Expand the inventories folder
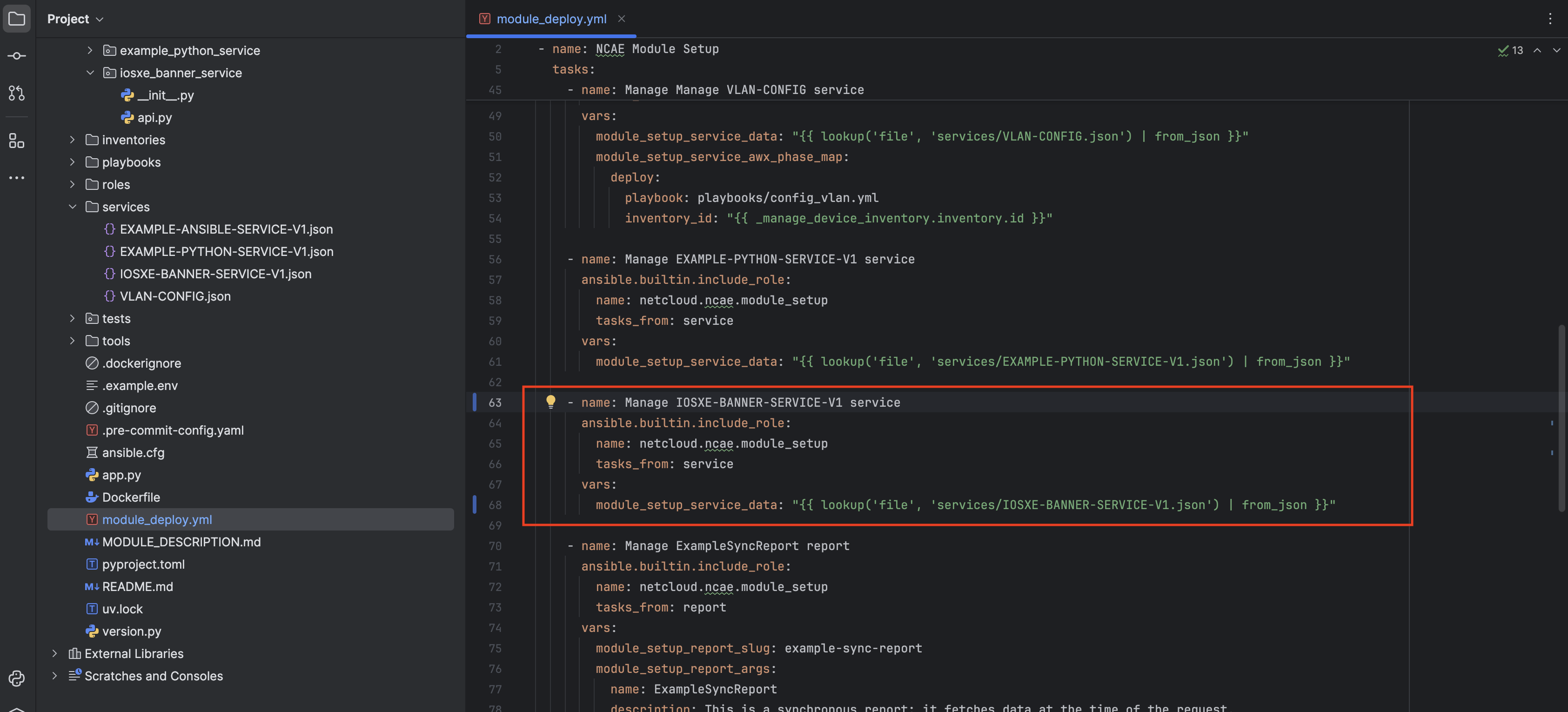The width and height of the screenshot is (1568, 712). pos(73,140)
